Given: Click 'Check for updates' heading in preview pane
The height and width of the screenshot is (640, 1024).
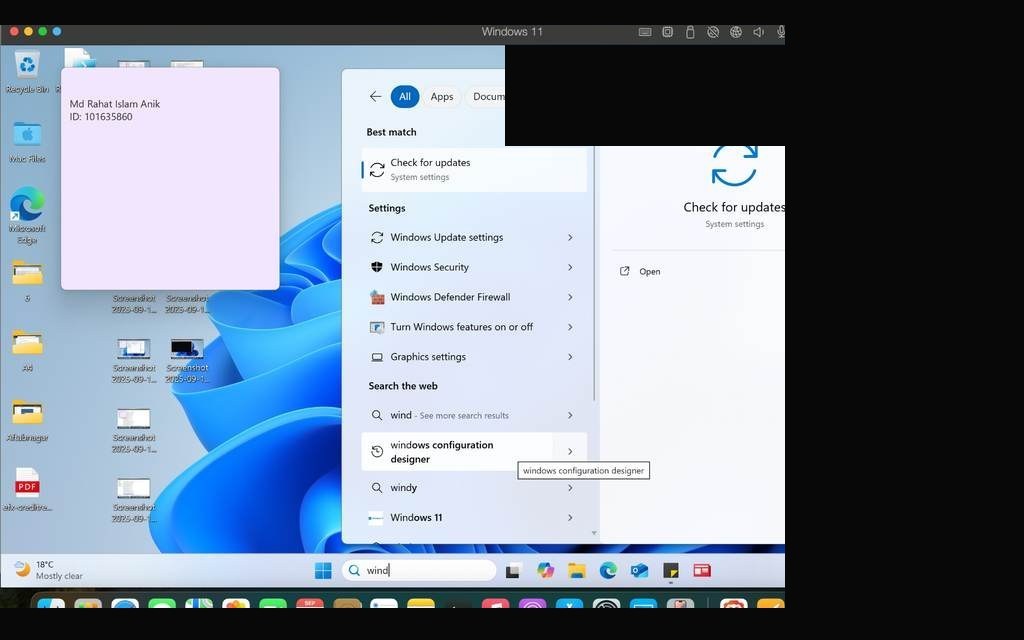Looking at the screenshot, I should click(x=734, y=208).
